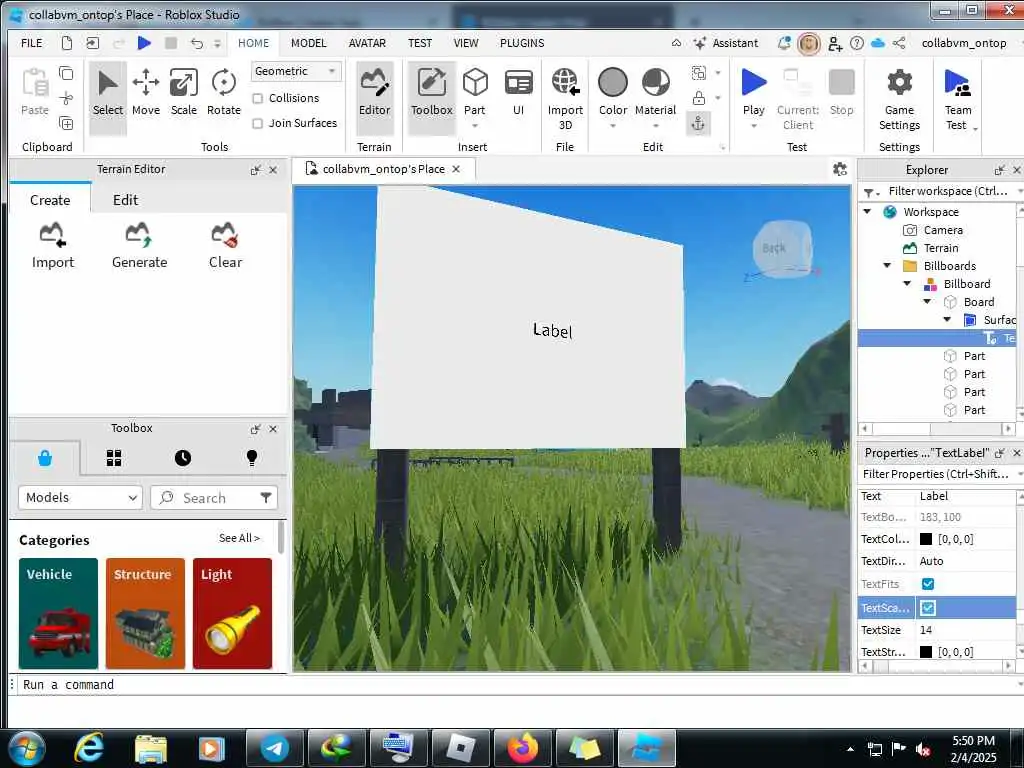Collapse the Workspace tree node
This screenshot has width=1024, height=768.
pos(867,212)
